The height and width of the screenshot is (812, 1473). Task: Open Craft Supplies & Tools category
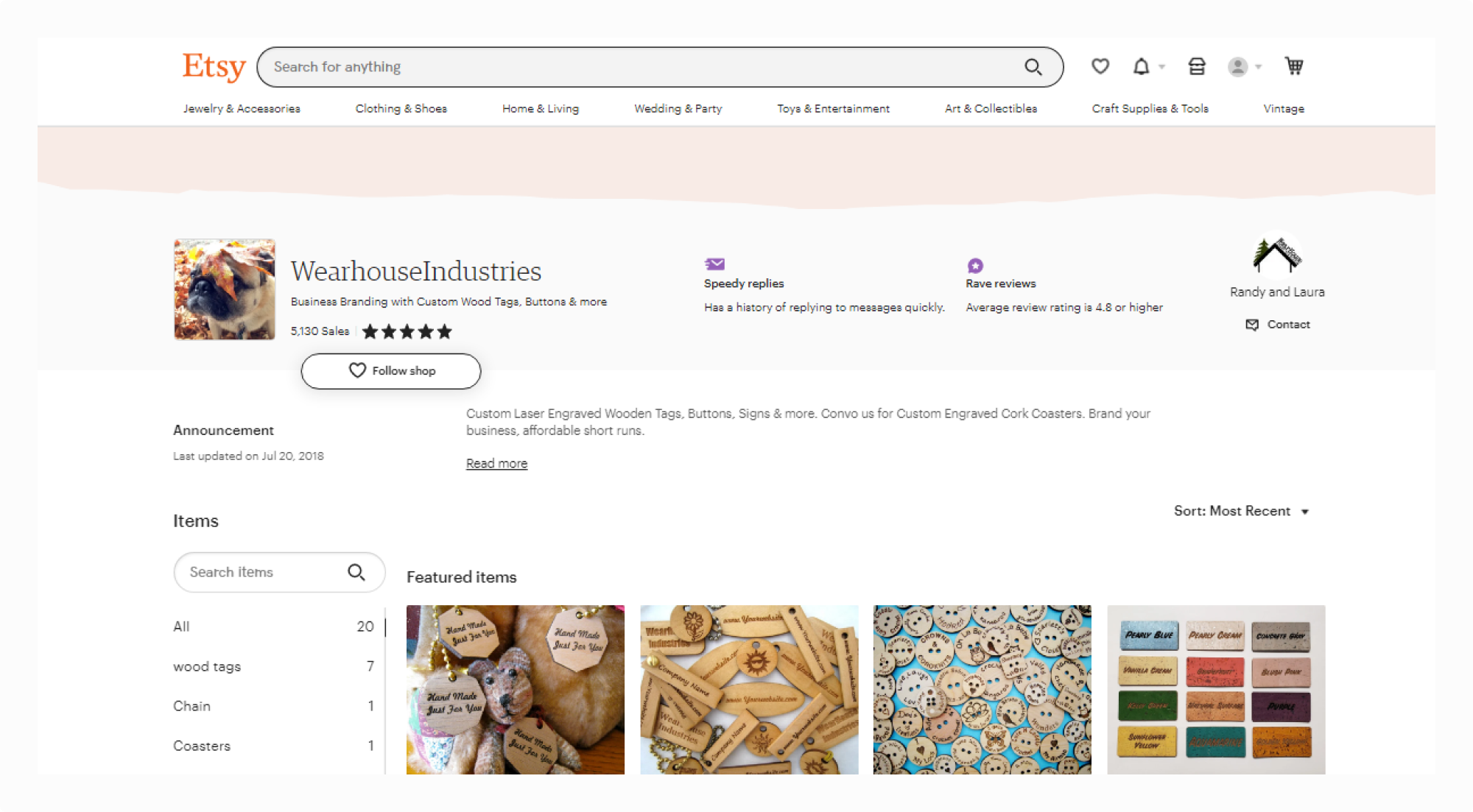pyautogui.click(x=1150, y=108)
